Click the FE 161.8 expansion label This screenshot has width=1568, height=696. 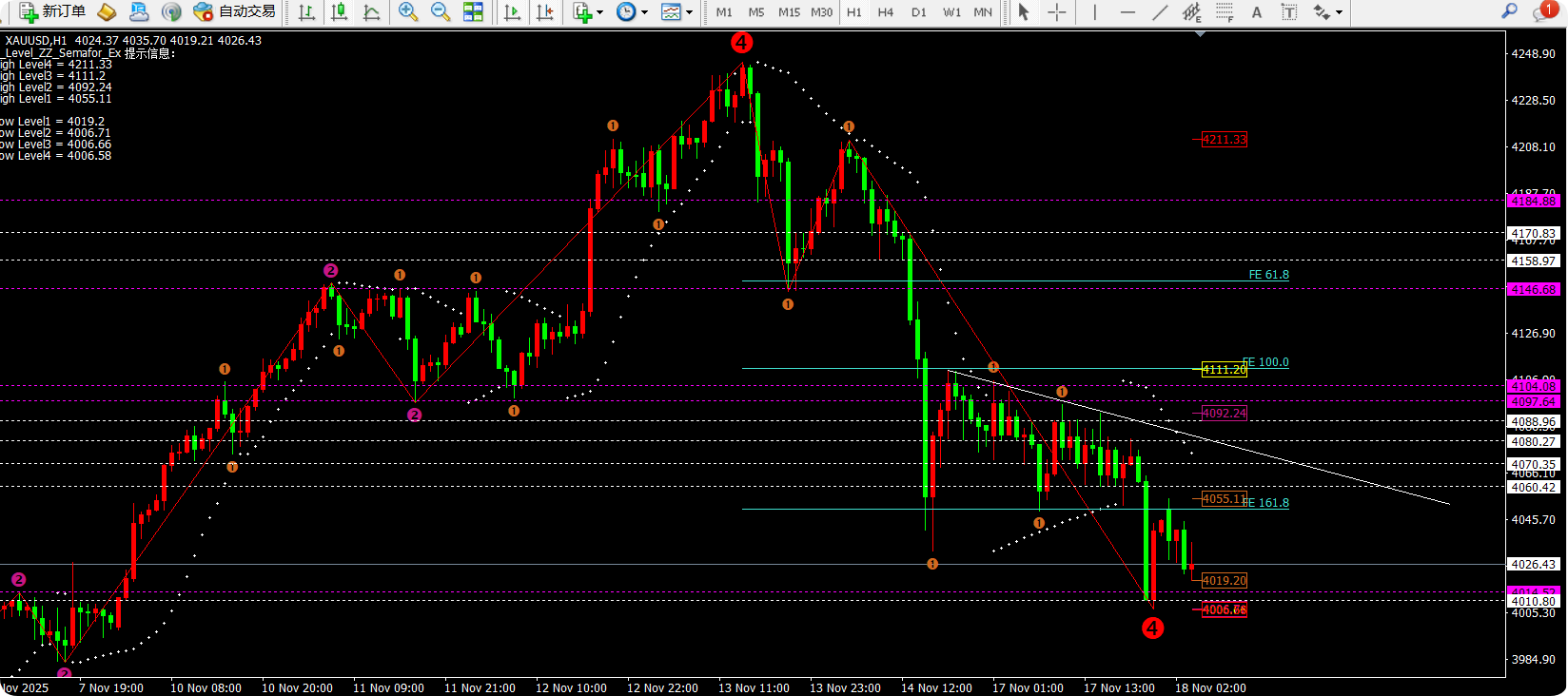click(1265, 503)
